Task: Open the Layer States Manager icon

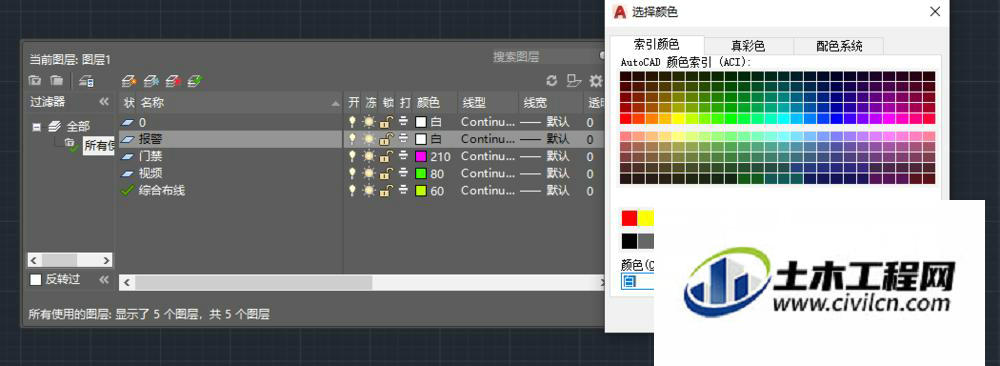Action: (x=87, y=81)
